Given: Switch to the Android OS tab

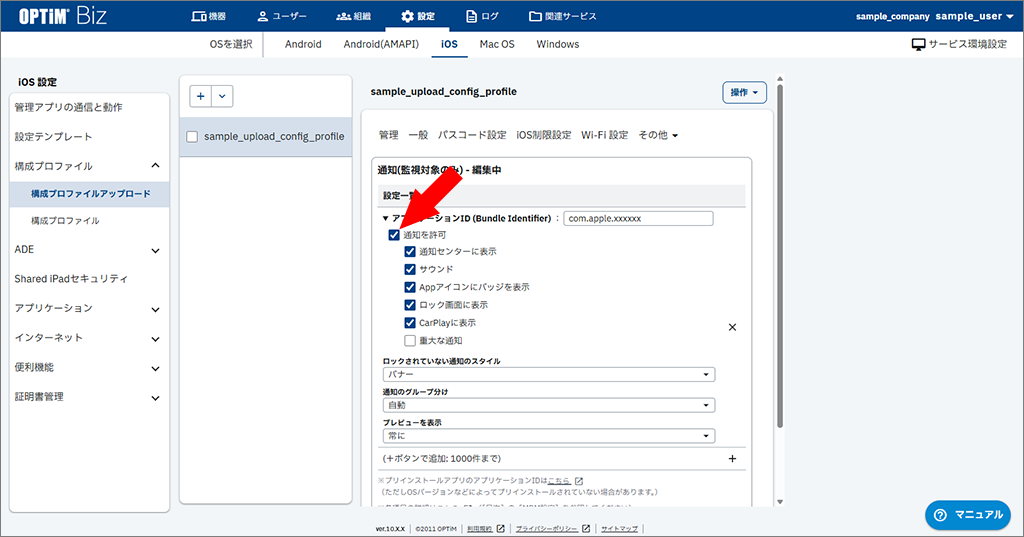Looking at the screenshot, I should 303,44.
